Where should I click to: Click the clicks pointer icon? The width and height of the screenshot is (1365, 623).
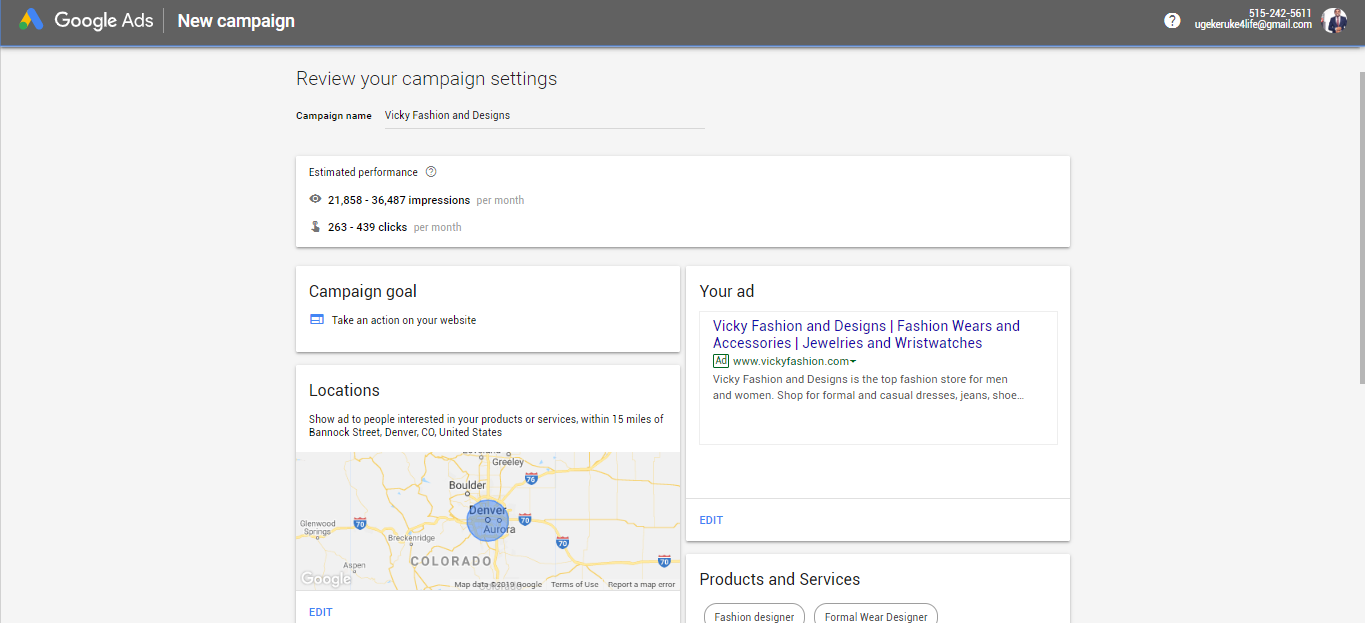click(x=316, y=227)
